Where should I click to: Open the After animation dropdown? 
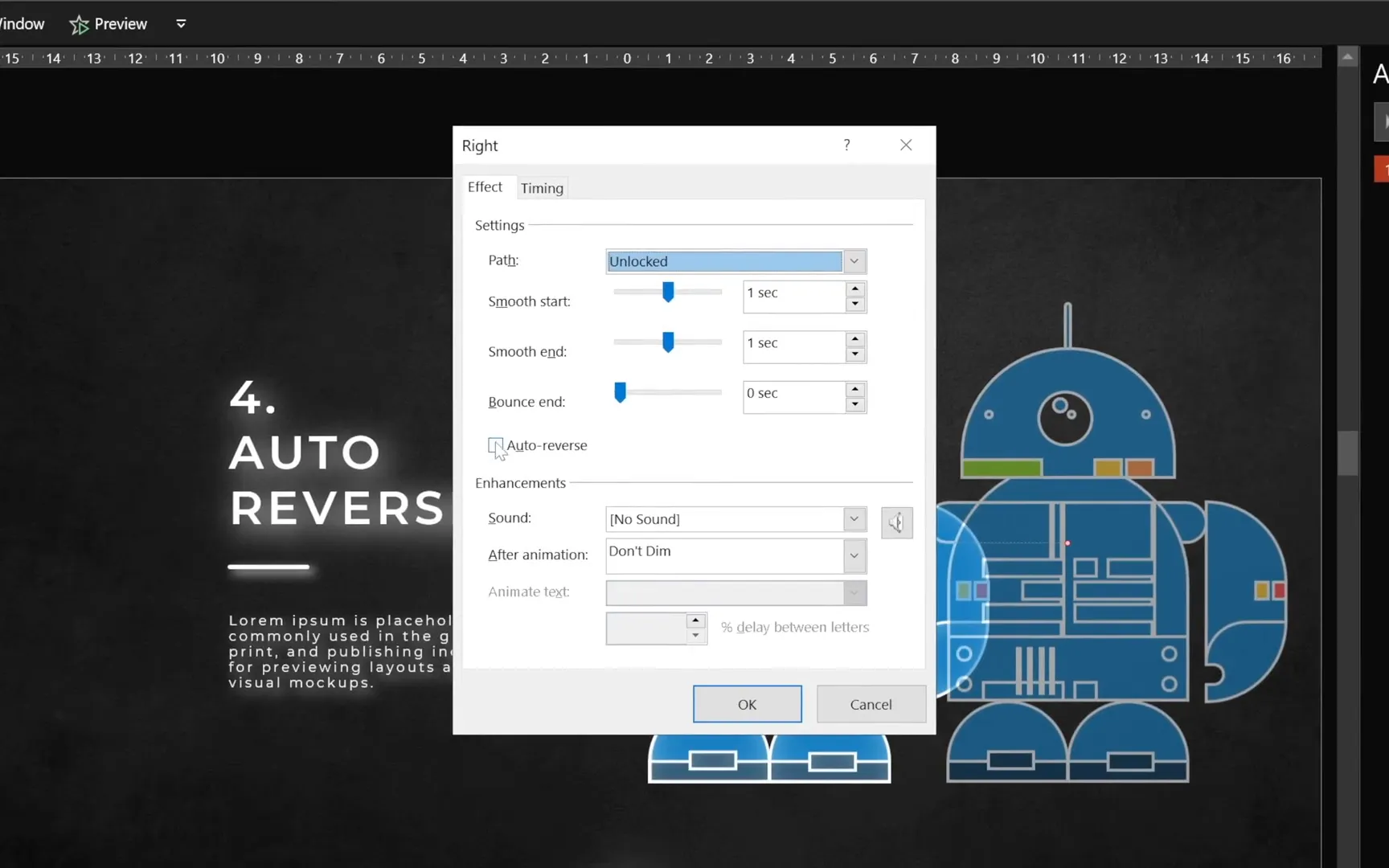click(x=854, y=555)
